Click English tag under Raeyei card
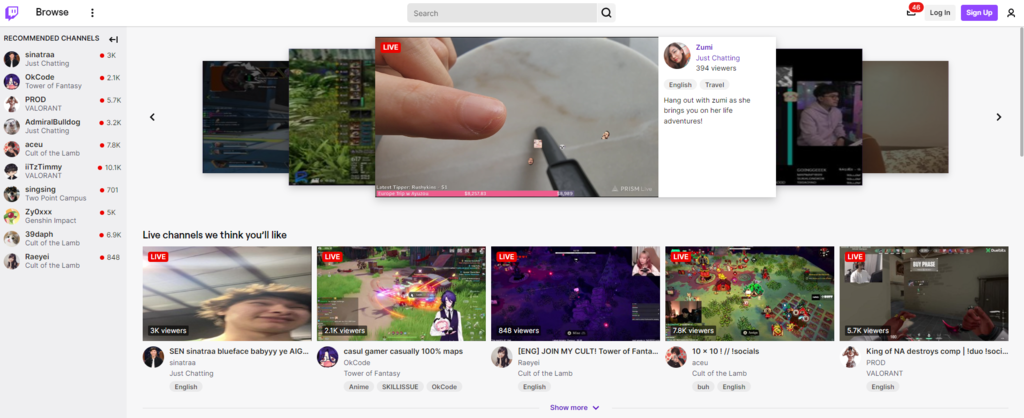 click(x=534, y=387)
